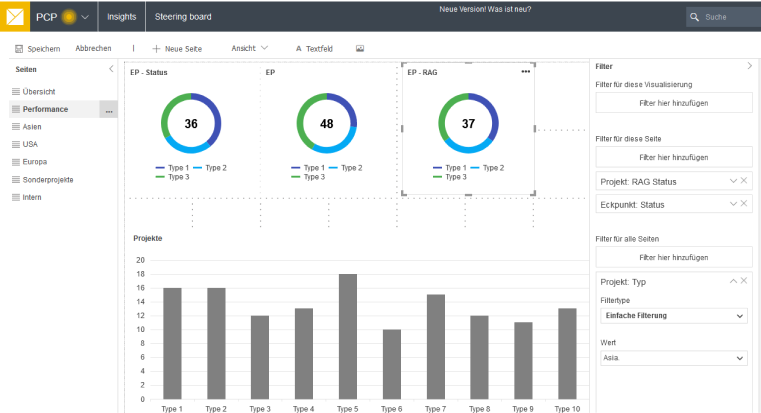This screenshot has height=413, width=761.
Task: Collapse the Projekt: Typ filter card
Action: point(732,281)
